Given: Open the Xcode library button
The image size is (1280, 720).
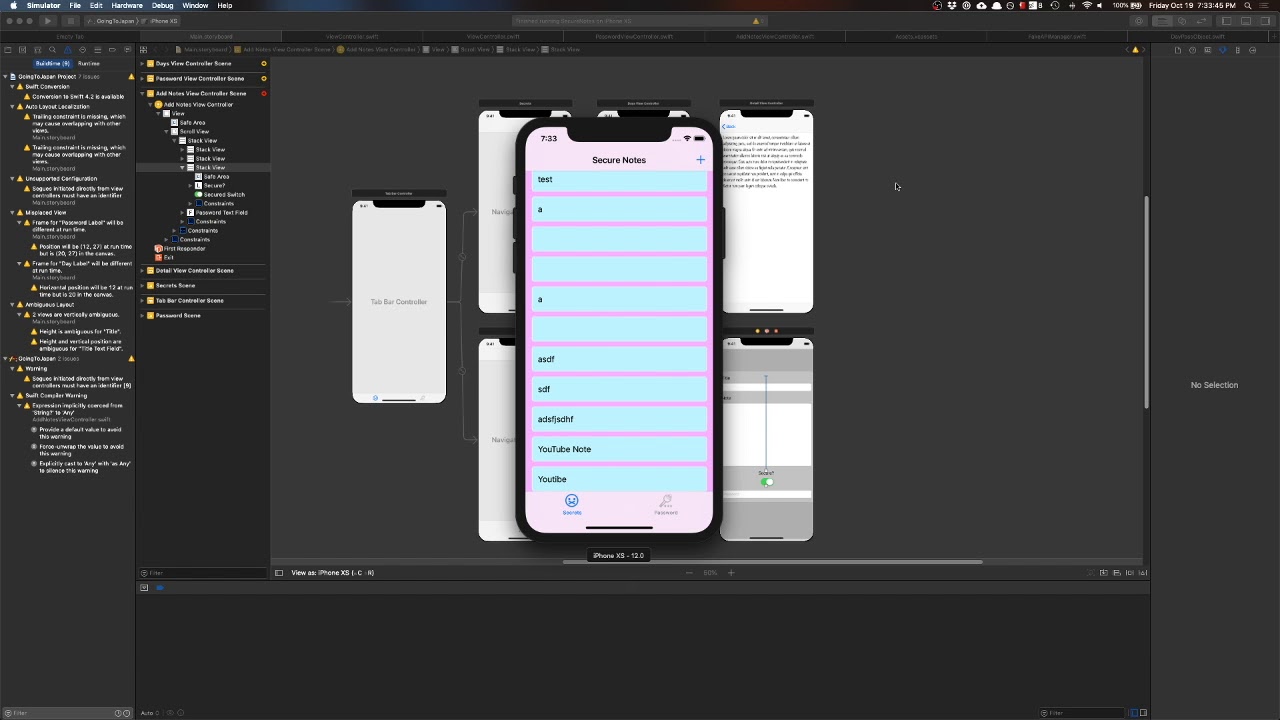Looking at the screenshot, I should point(1139,21).
